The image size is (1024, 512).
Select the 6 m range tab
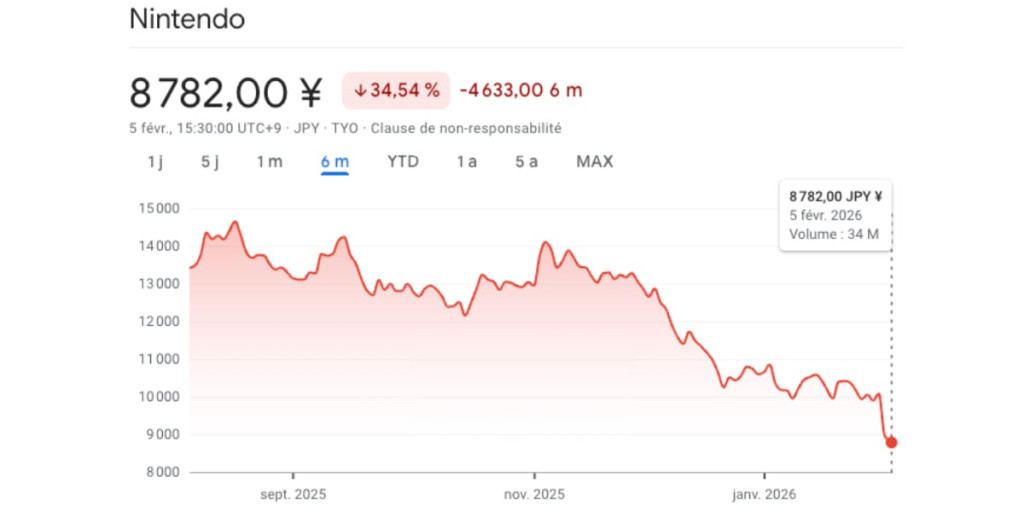coord(334,162)
